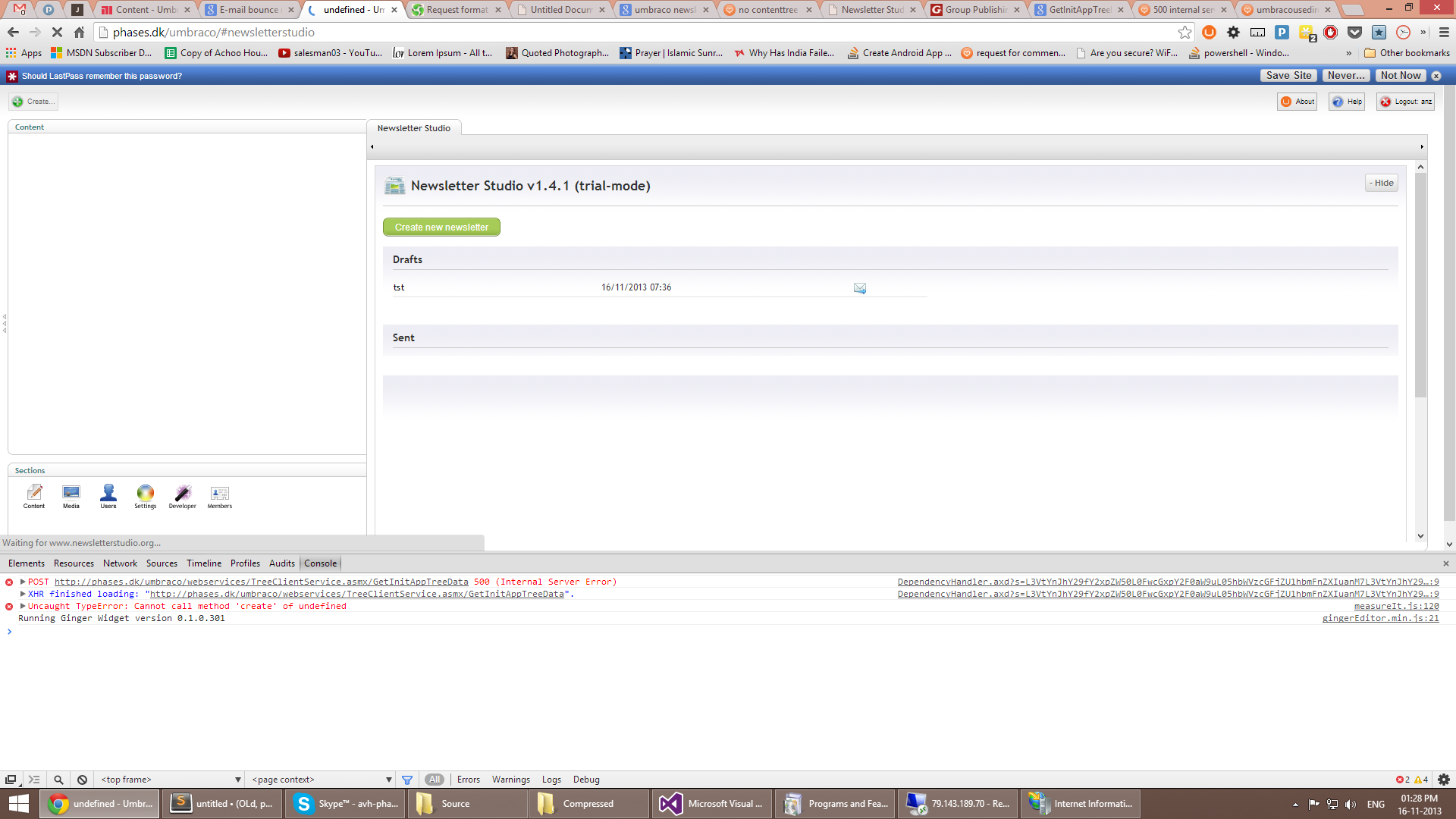The image size is (1456, 819).
Task: Open the measureIt.js:120 source link
Action: 1396,606
